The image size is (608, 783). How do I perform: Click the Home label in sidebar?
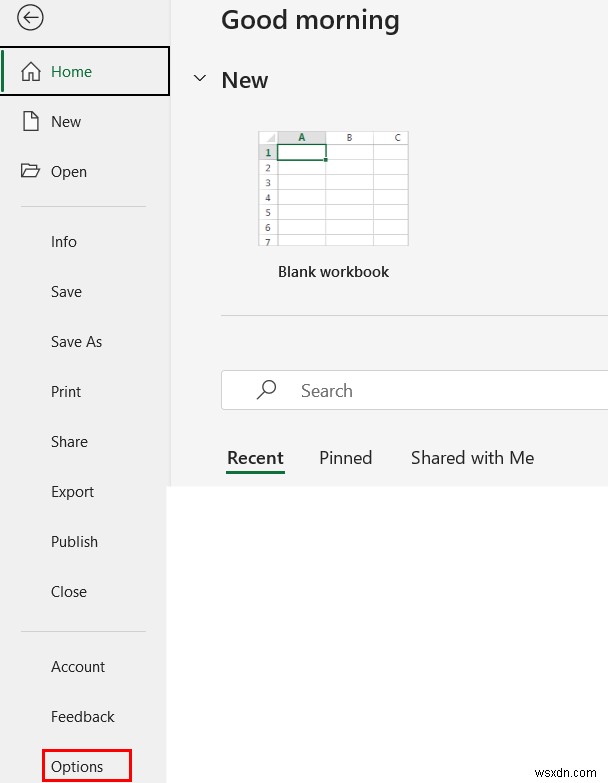71,71
